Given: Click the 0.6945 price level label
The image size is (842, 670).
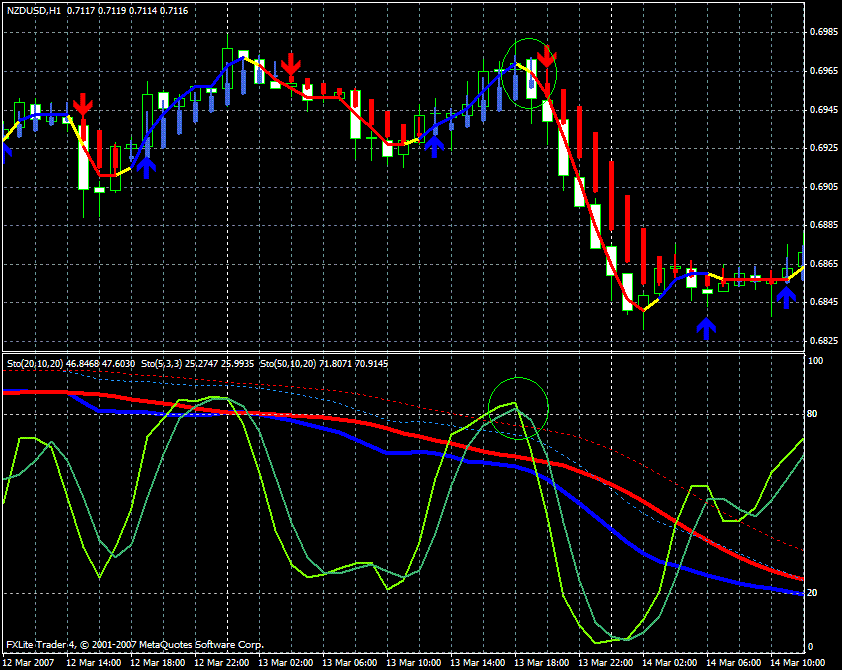Looking at the screenshot, I should pyautogui.click(x=824, y=110).
